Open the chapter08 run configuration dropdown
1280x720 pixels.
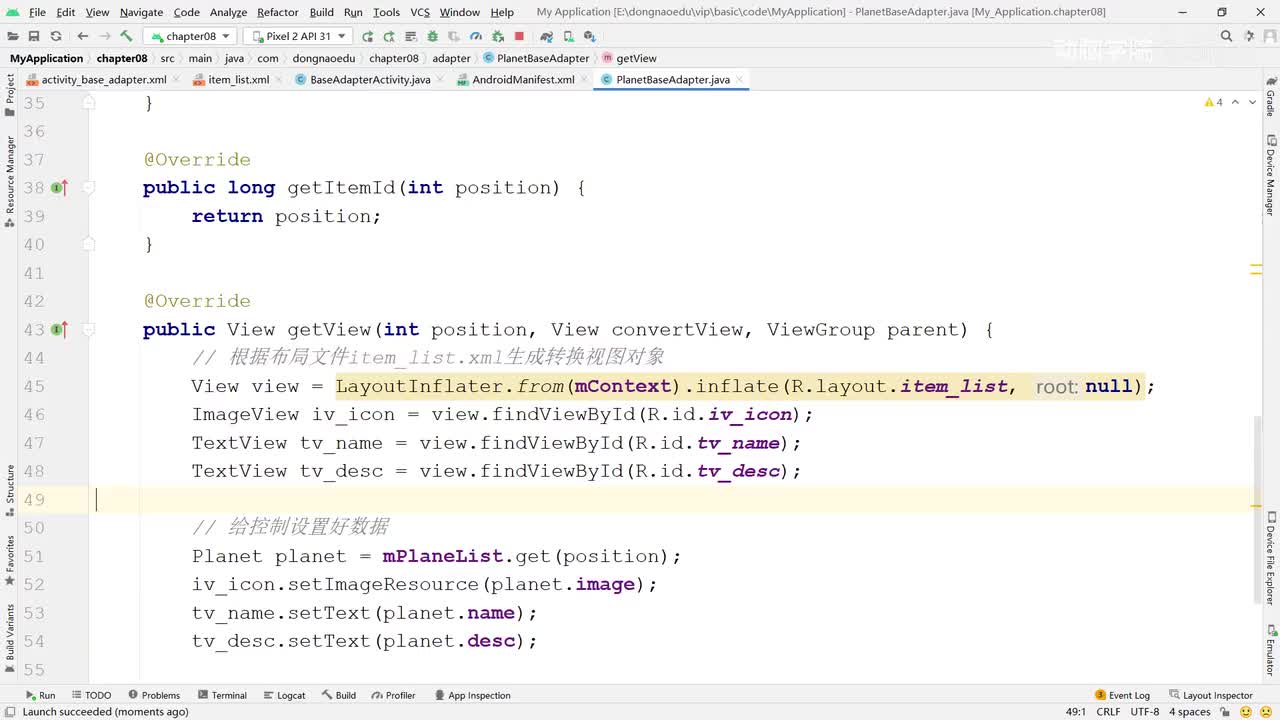191,36
